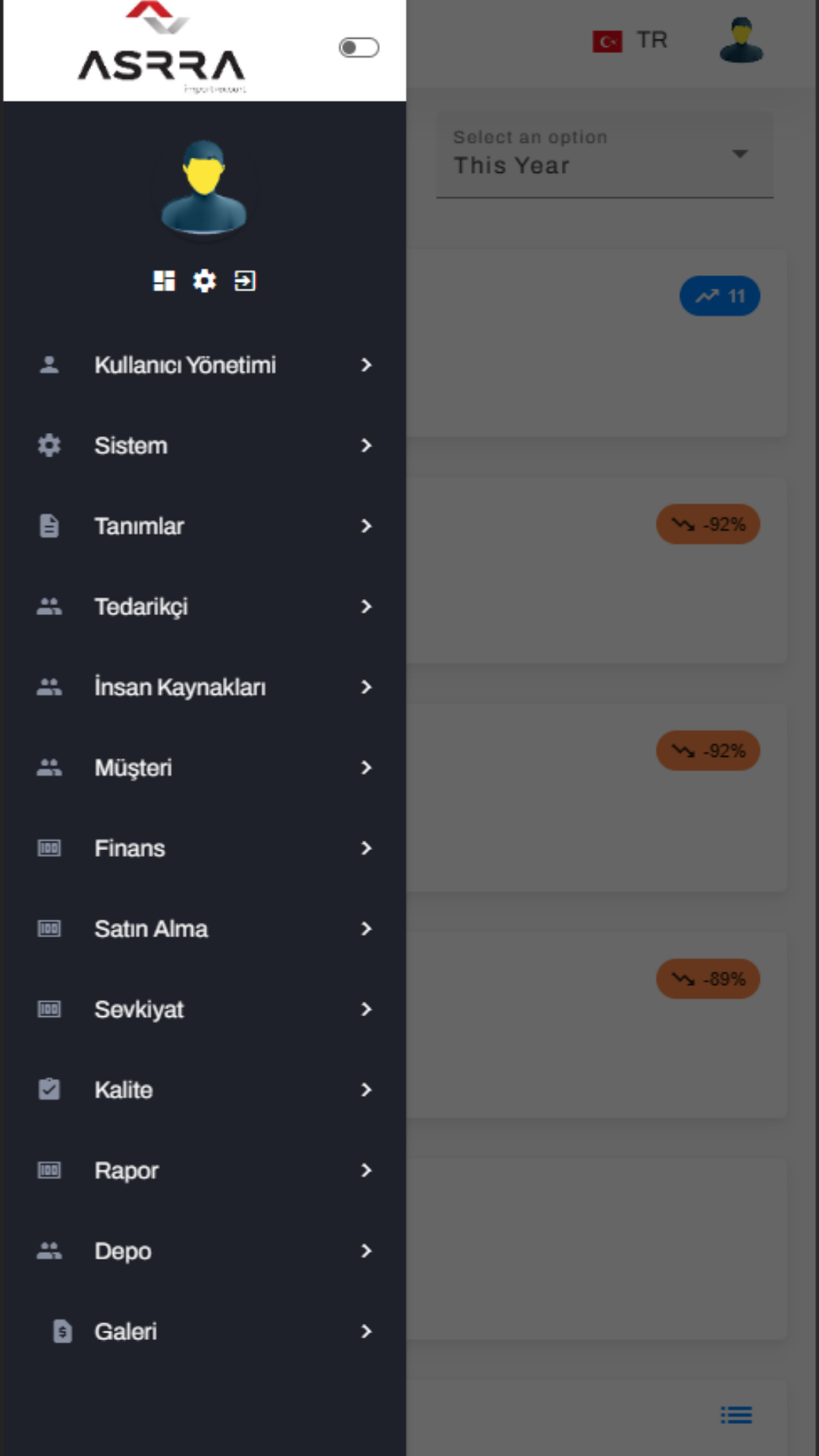Toggle the switch next to ASRRA logo
This screenshot has height=1456, width=819.
point(359,48)
